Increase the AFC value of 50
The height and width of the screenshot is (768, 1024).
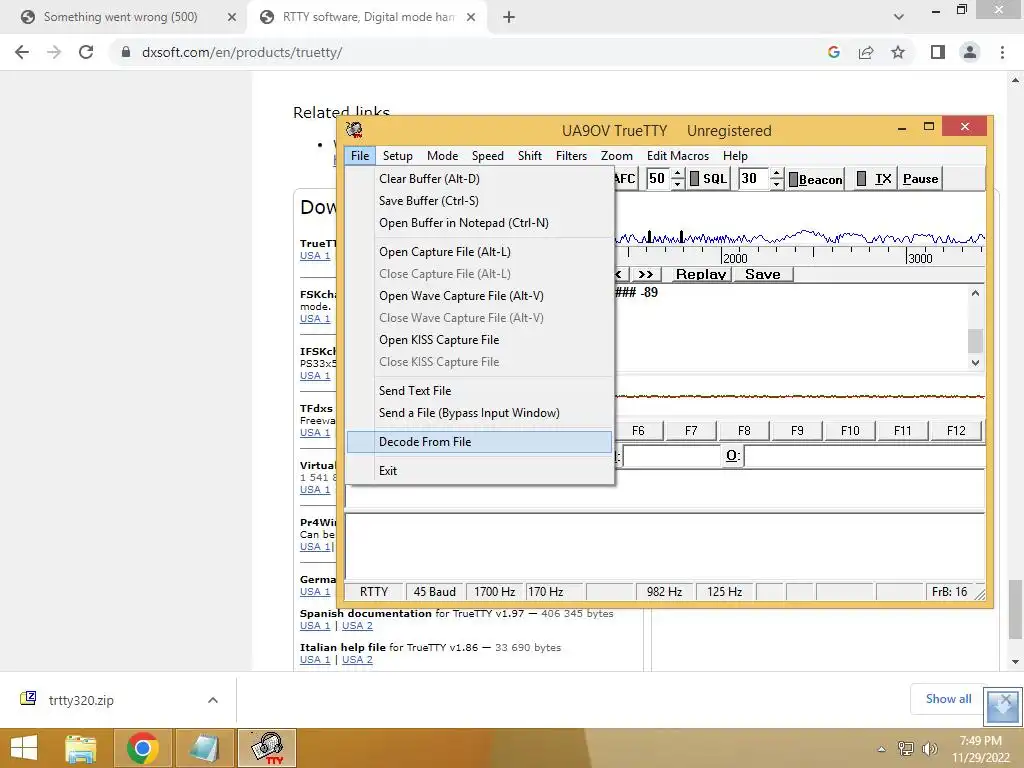(x=677, y=174)
